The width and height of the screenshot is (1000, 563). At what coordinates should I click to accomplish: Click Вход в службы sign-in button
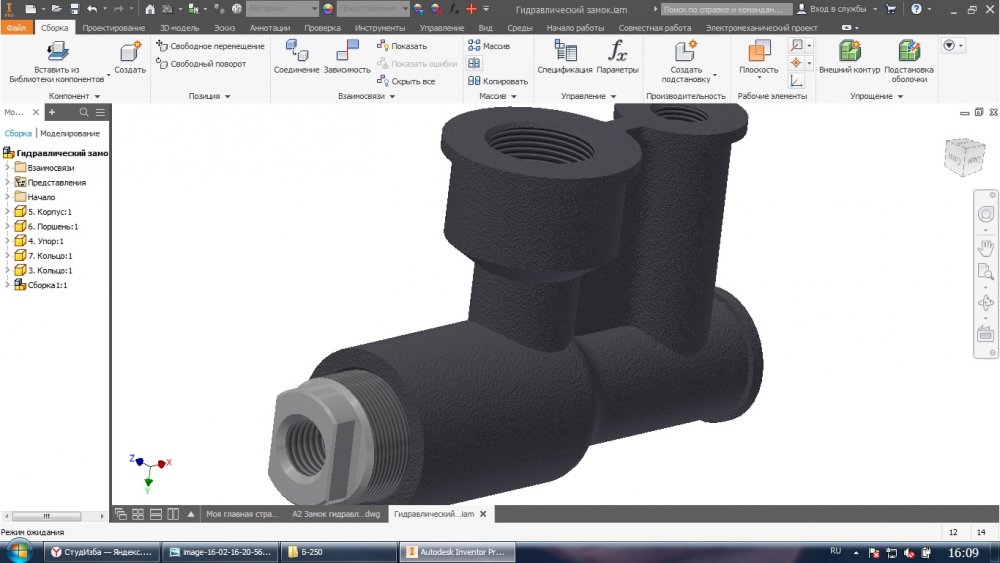[x=831, y=9]
